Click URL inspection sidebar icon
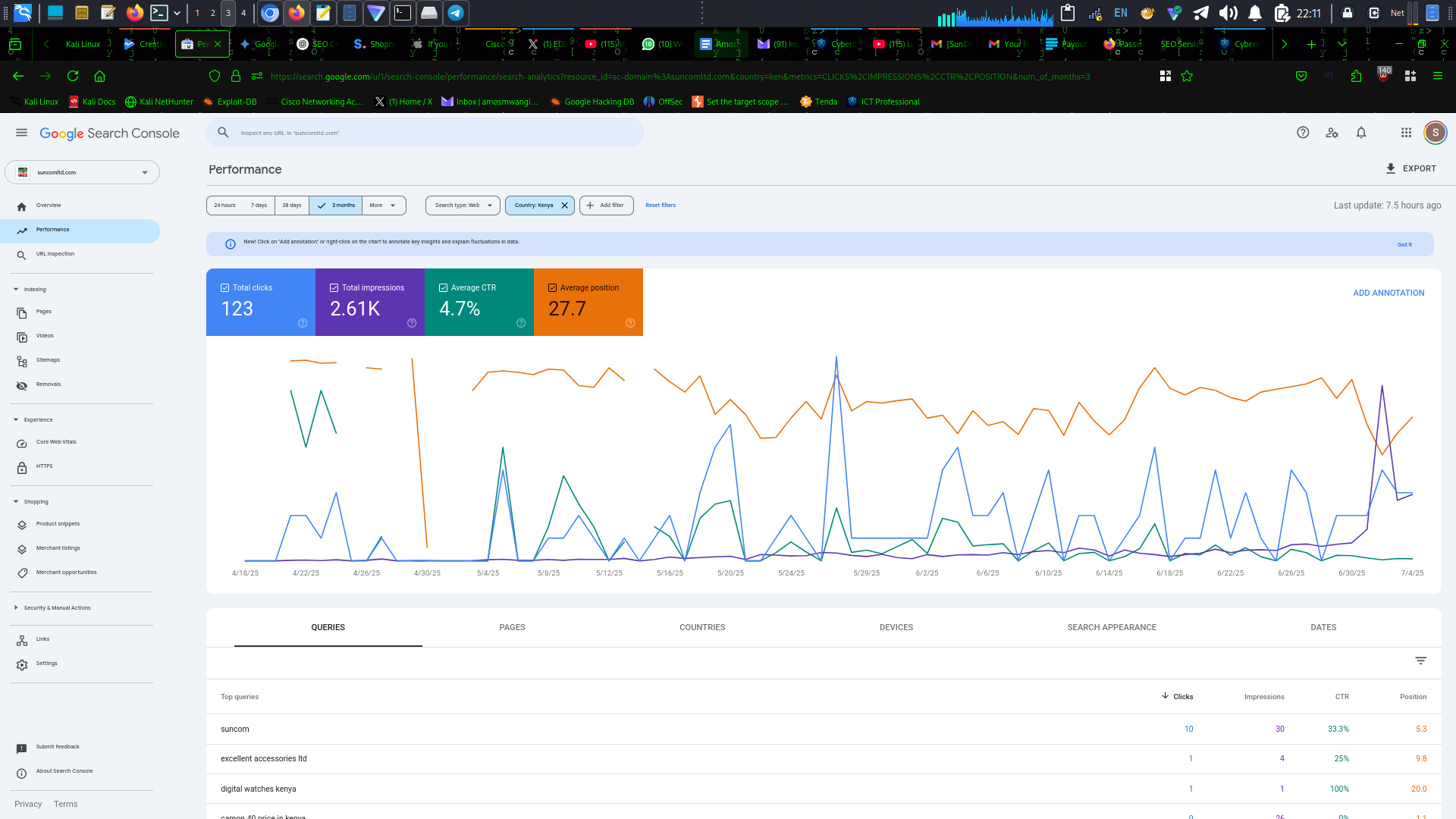The width and height of the screenshot is (1456, 819). 21,255
